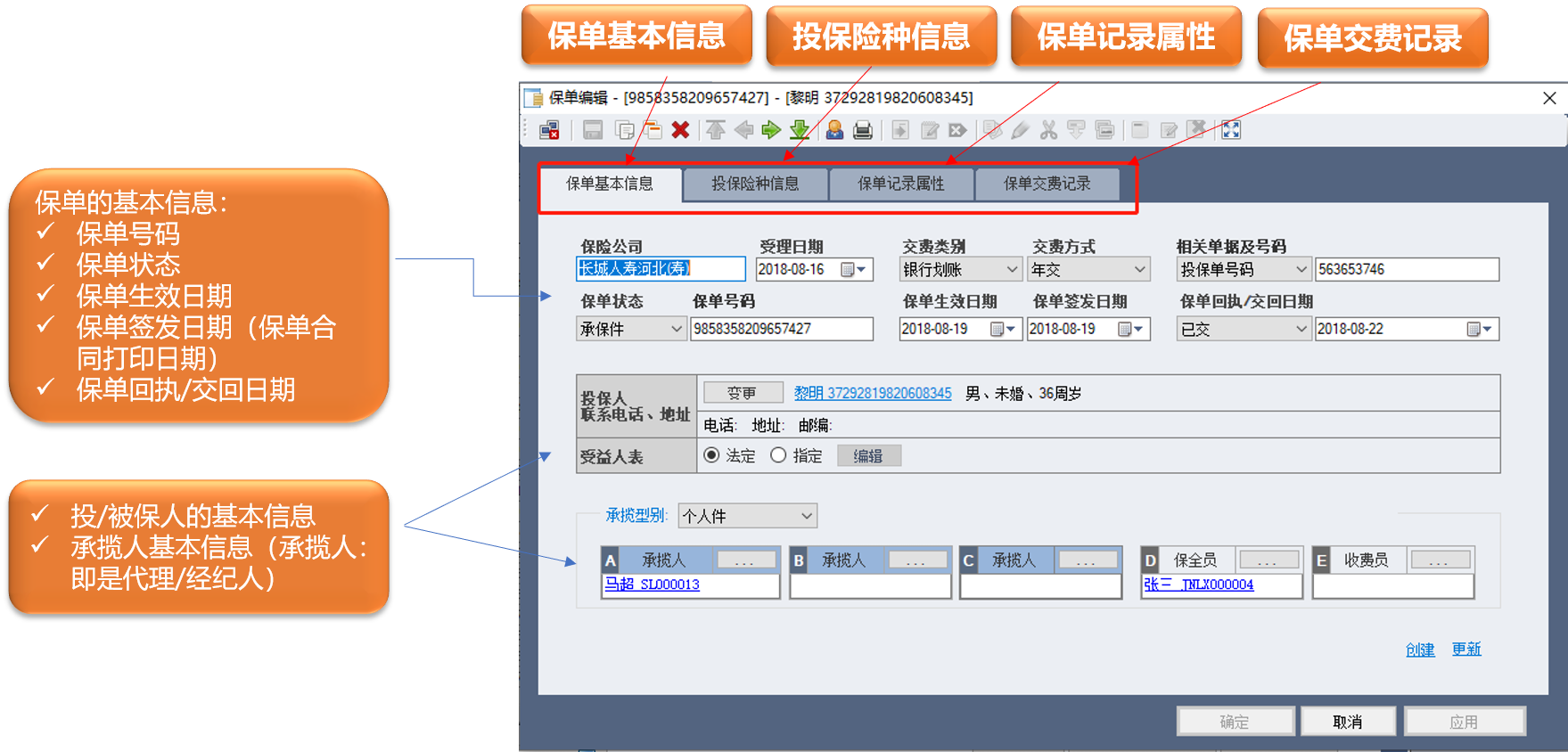
Task: Open the 承揽型别 dropdown showing 个人件
Action: (806, 516)
